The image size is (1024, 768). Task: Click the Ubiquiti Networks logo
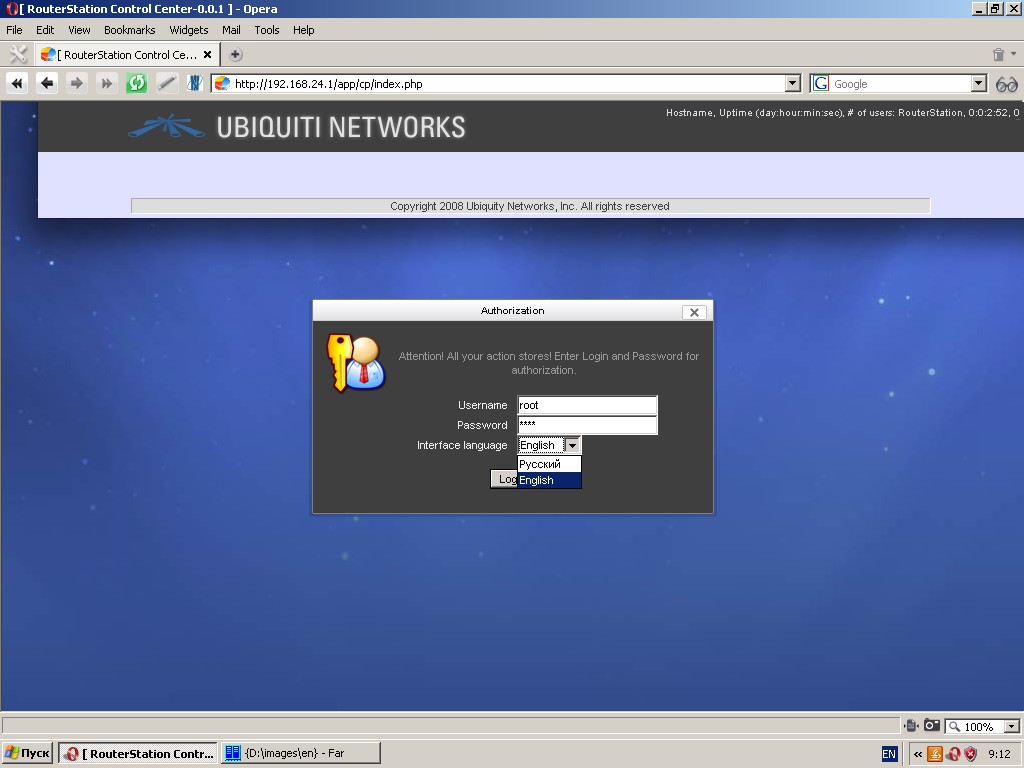[x=297, y=127]
